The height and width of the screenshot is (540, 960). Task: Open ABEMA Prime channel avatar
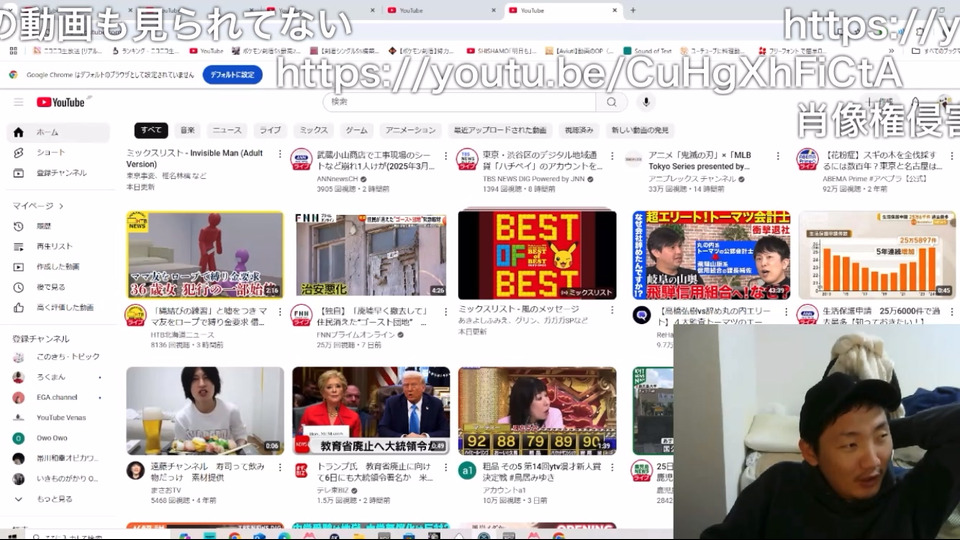click(x=808, y=159)
